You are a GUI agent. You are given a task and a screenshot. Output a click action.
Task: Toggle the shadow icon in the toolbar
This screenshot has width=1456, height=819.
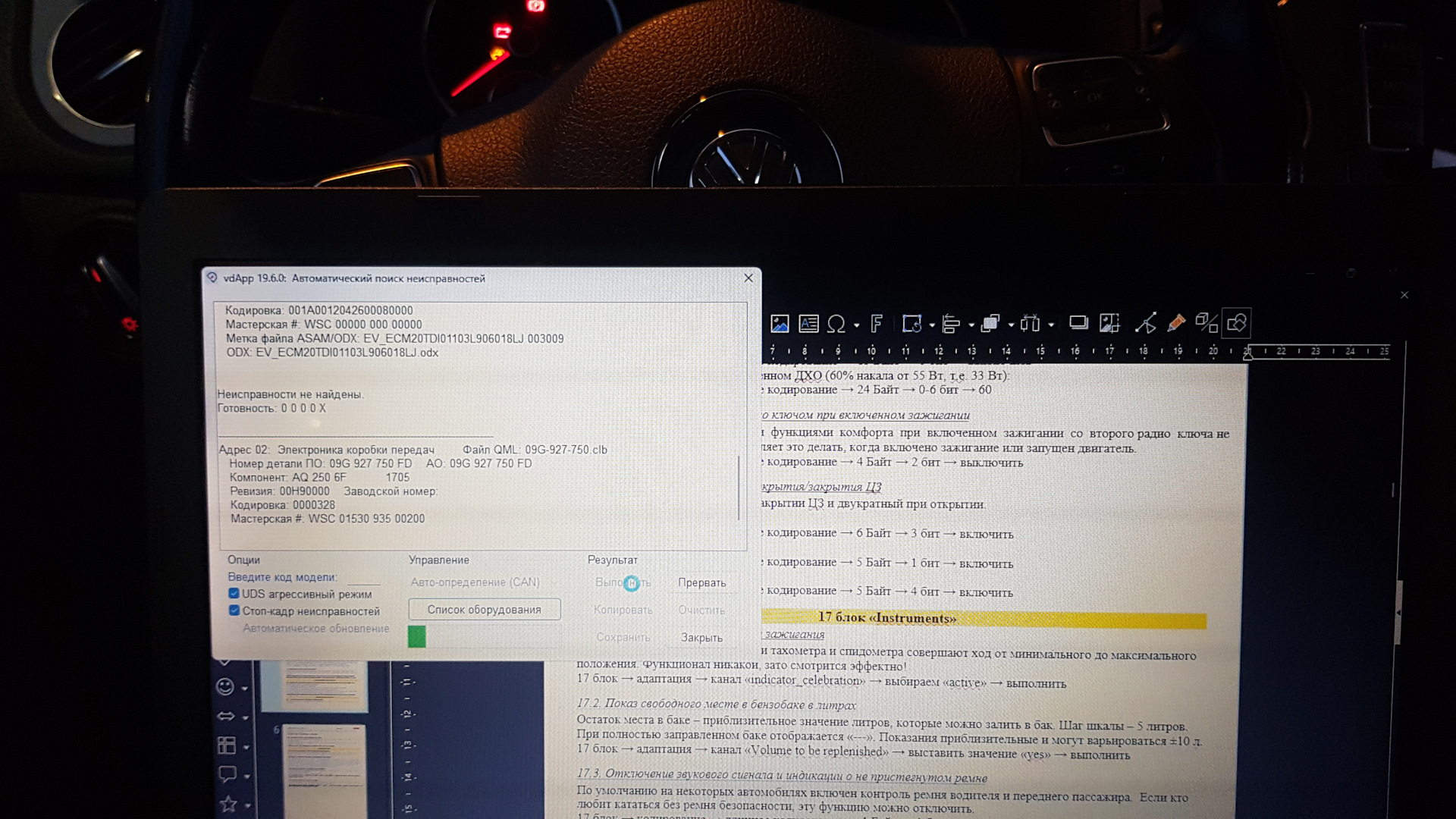coord(1078,323)
